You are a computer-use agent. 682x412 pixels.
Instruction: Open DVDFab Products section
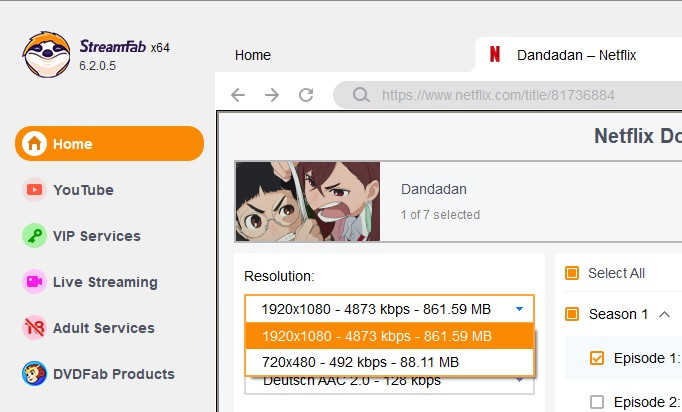[x=113, y=374]
